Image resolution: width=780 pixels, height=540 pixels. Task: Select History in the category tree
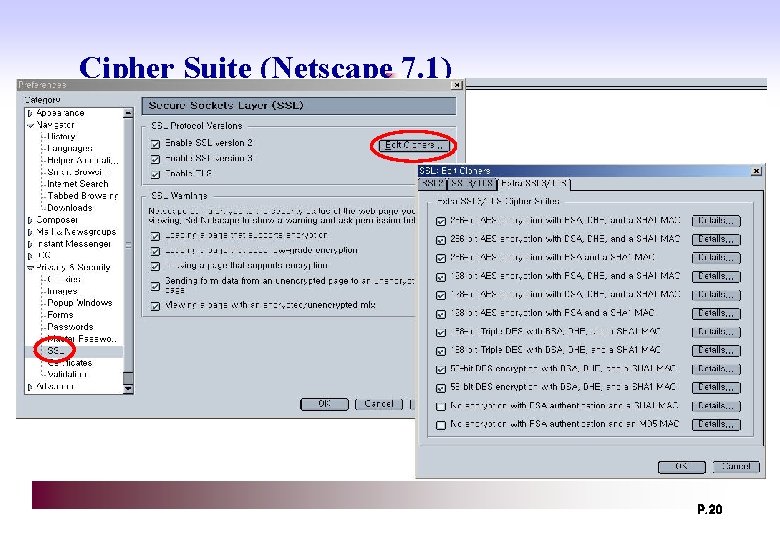coord(61,136)
